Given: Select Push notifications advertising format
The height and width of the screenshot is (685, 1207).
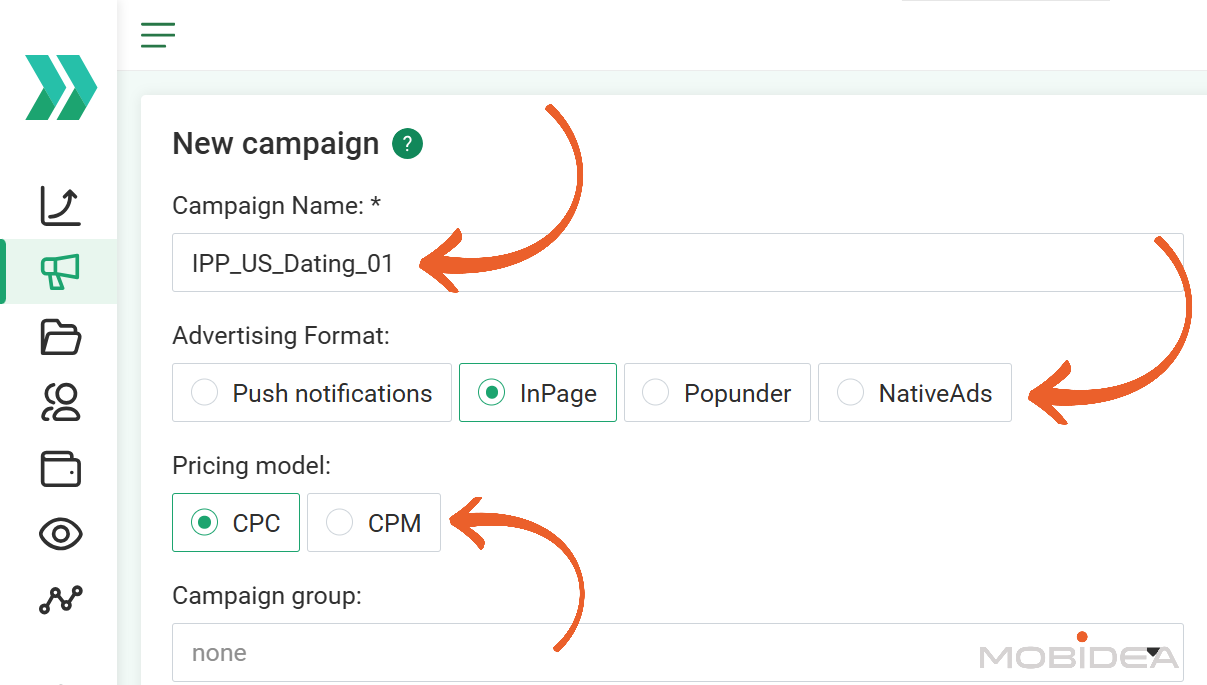Looking at the screenshot, I should click(312, 393).
